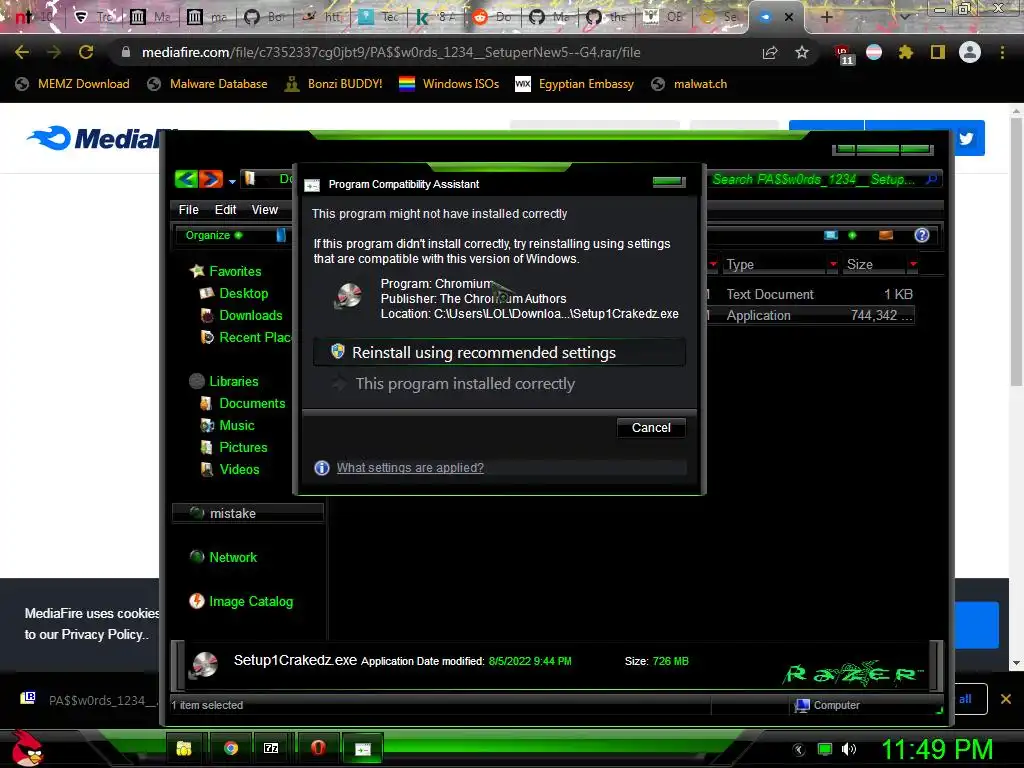
Task: Select the Text Document file row
Action: [x=810, y=295]
